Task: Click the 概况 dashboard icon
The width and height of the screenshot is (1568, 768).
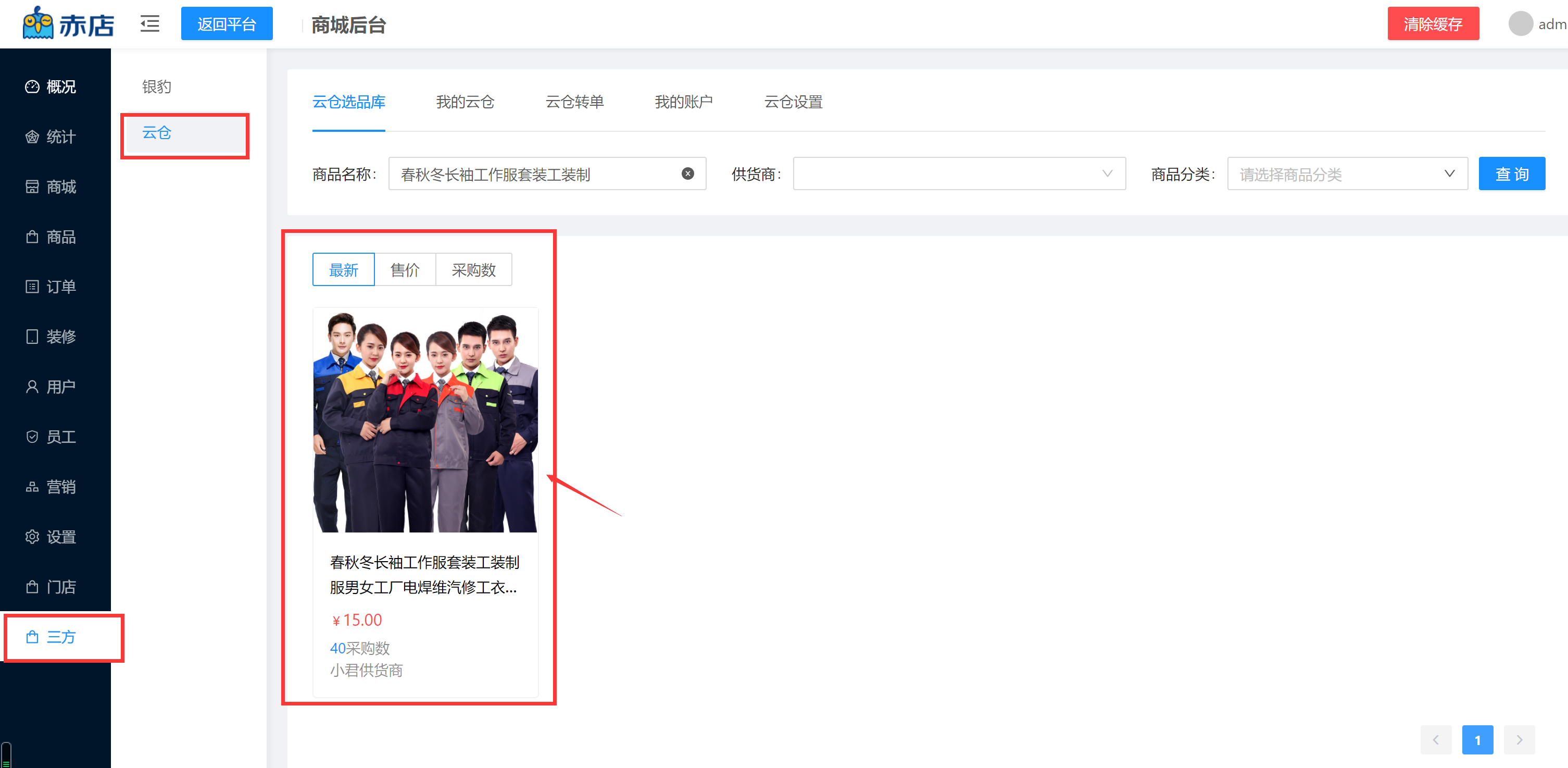Action: click(x=32, y=86)
